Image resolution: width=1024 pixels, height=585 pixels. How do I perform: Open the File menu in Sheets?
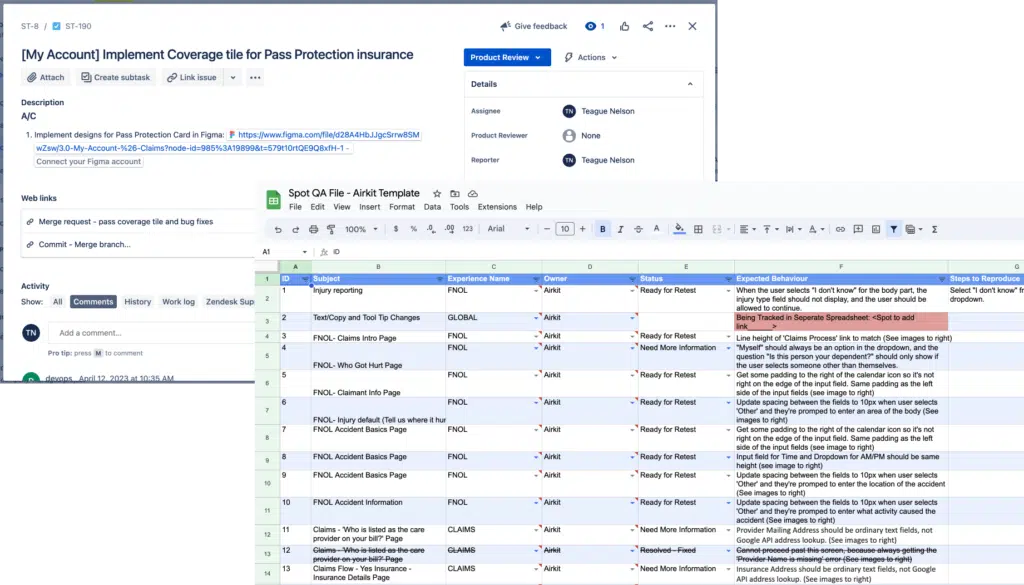[295, 207]
